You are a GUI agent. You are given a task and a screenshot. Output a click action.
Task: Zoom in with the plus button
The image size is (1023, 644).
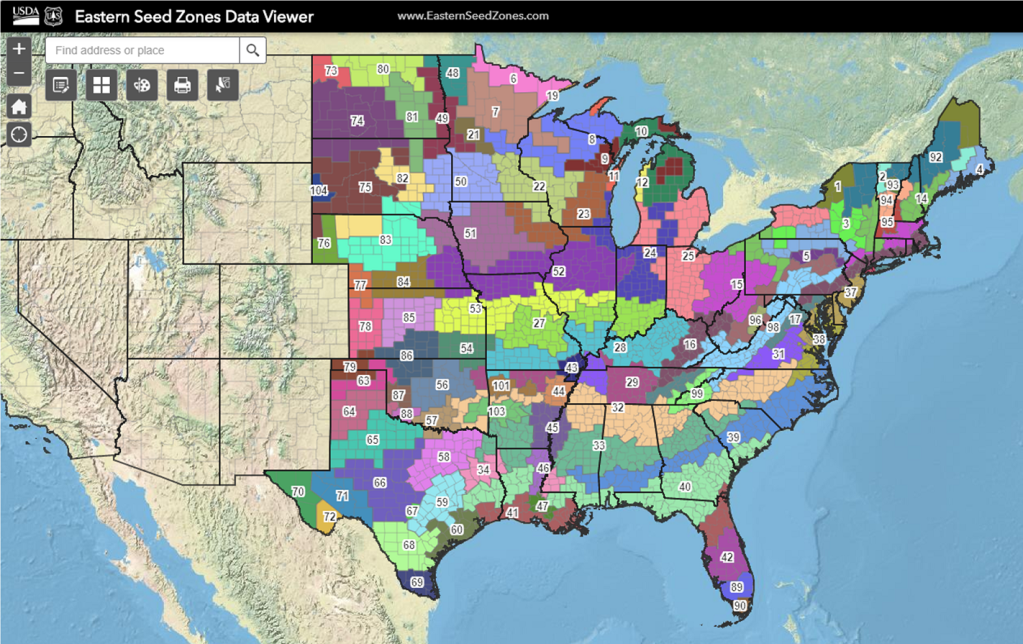pyautogui.click(x=19, y=49)
